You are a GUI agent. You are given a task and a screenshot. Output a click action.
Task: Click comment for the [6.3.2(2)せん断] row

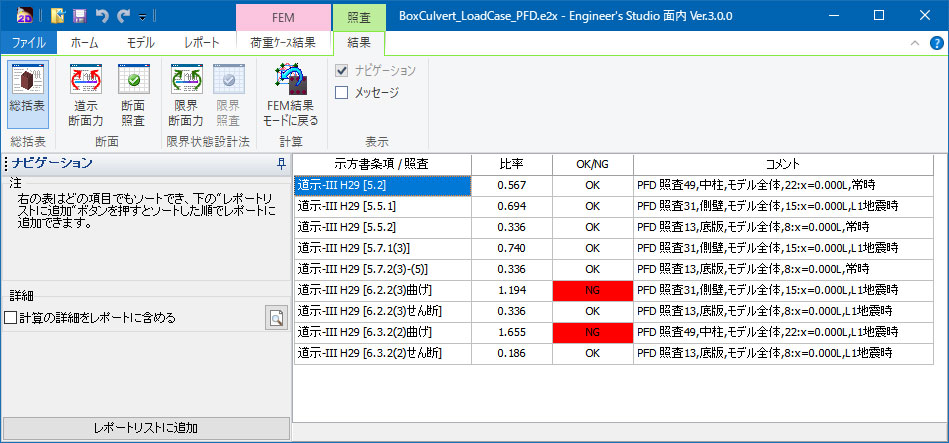tap(783, 353)
